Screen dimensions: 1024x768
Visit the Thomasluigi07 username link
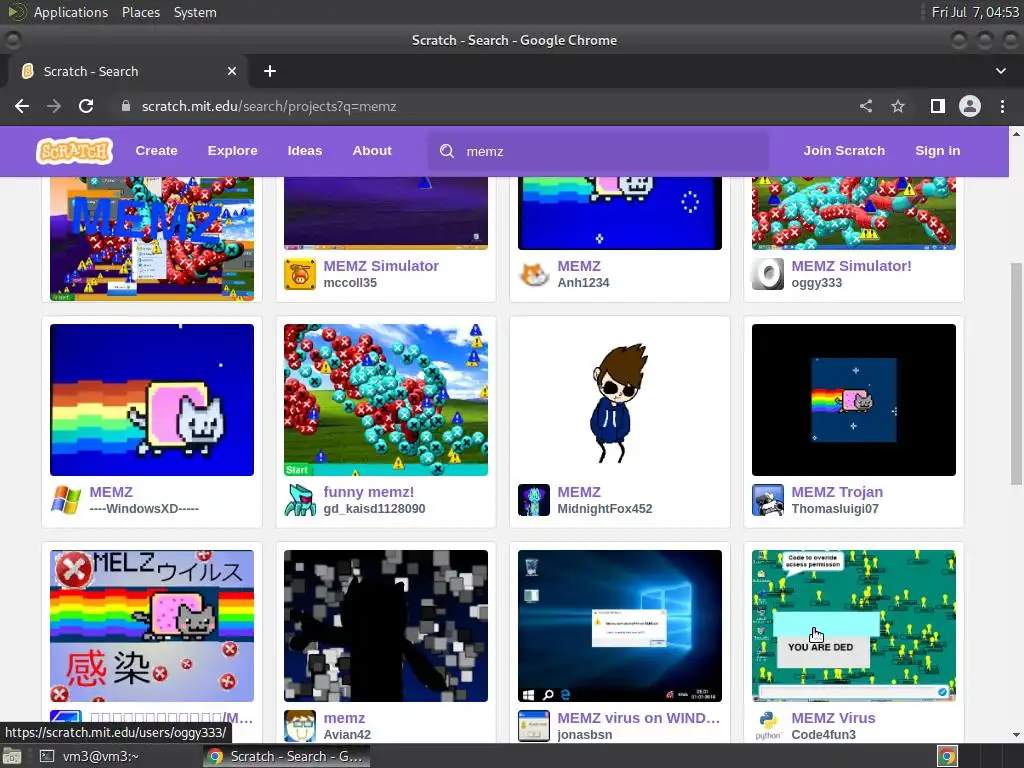click(x=835, y=509)
